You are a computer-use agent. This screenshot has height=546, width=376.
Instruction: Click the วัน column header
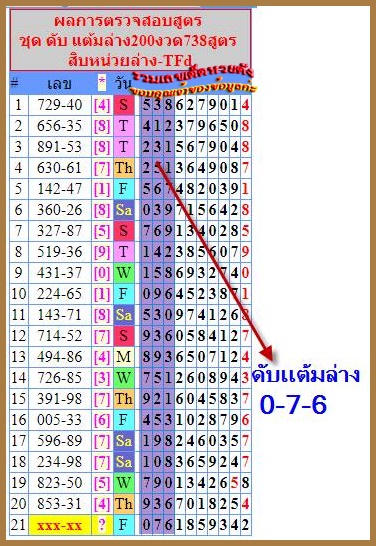tap(123, 84)
